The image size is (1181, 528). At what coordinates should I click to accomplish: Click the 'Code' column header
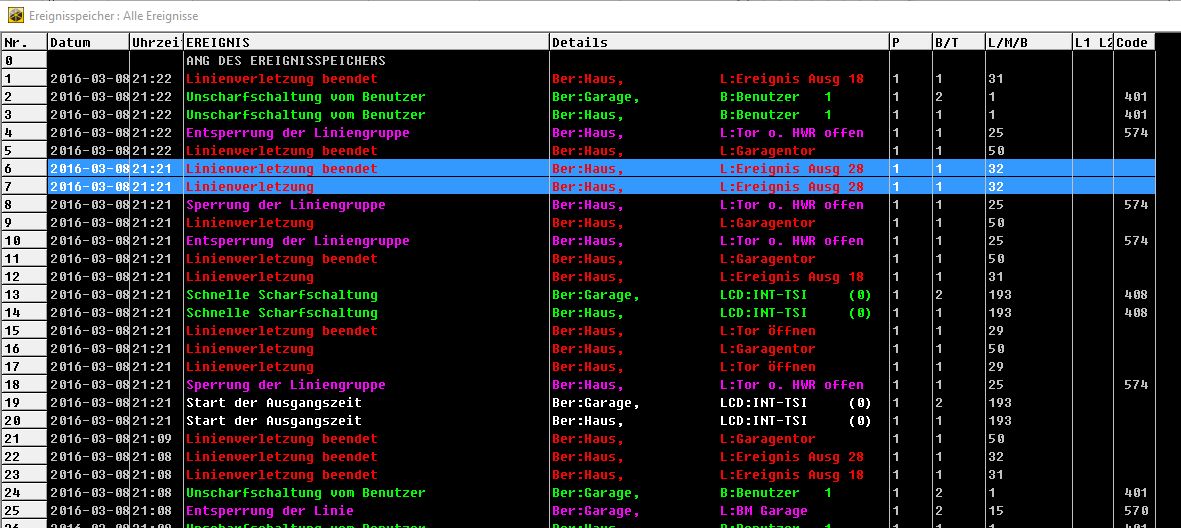(x=1133, y=43)
